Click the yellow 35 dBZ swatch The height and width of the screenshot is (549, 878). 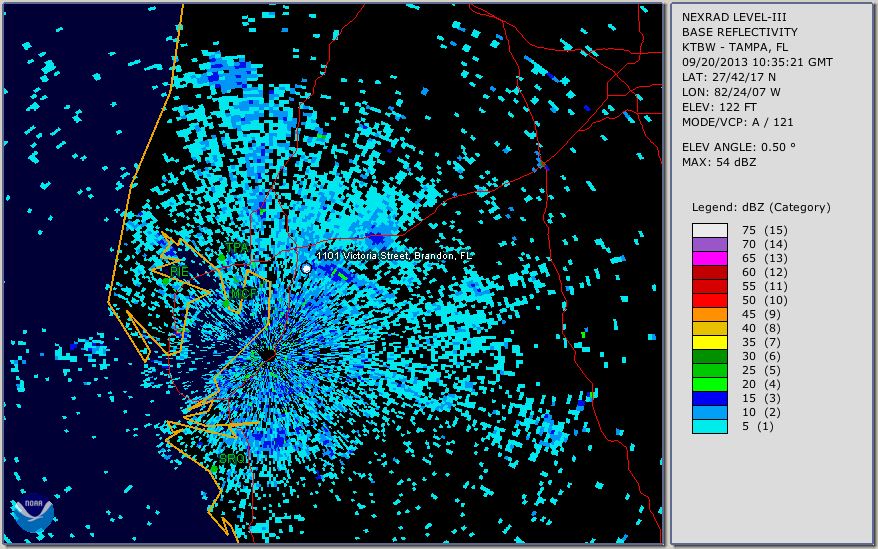(709, 342)
